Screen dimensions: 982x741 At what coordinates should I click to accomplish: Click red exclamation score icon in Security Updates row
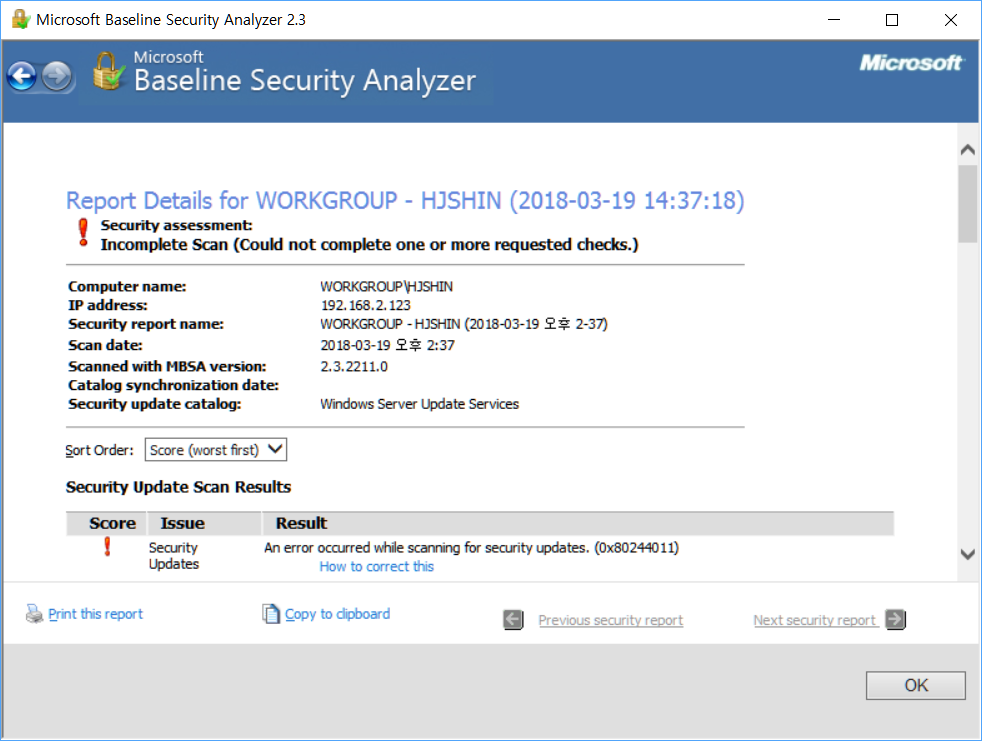[x=107, y=547]
